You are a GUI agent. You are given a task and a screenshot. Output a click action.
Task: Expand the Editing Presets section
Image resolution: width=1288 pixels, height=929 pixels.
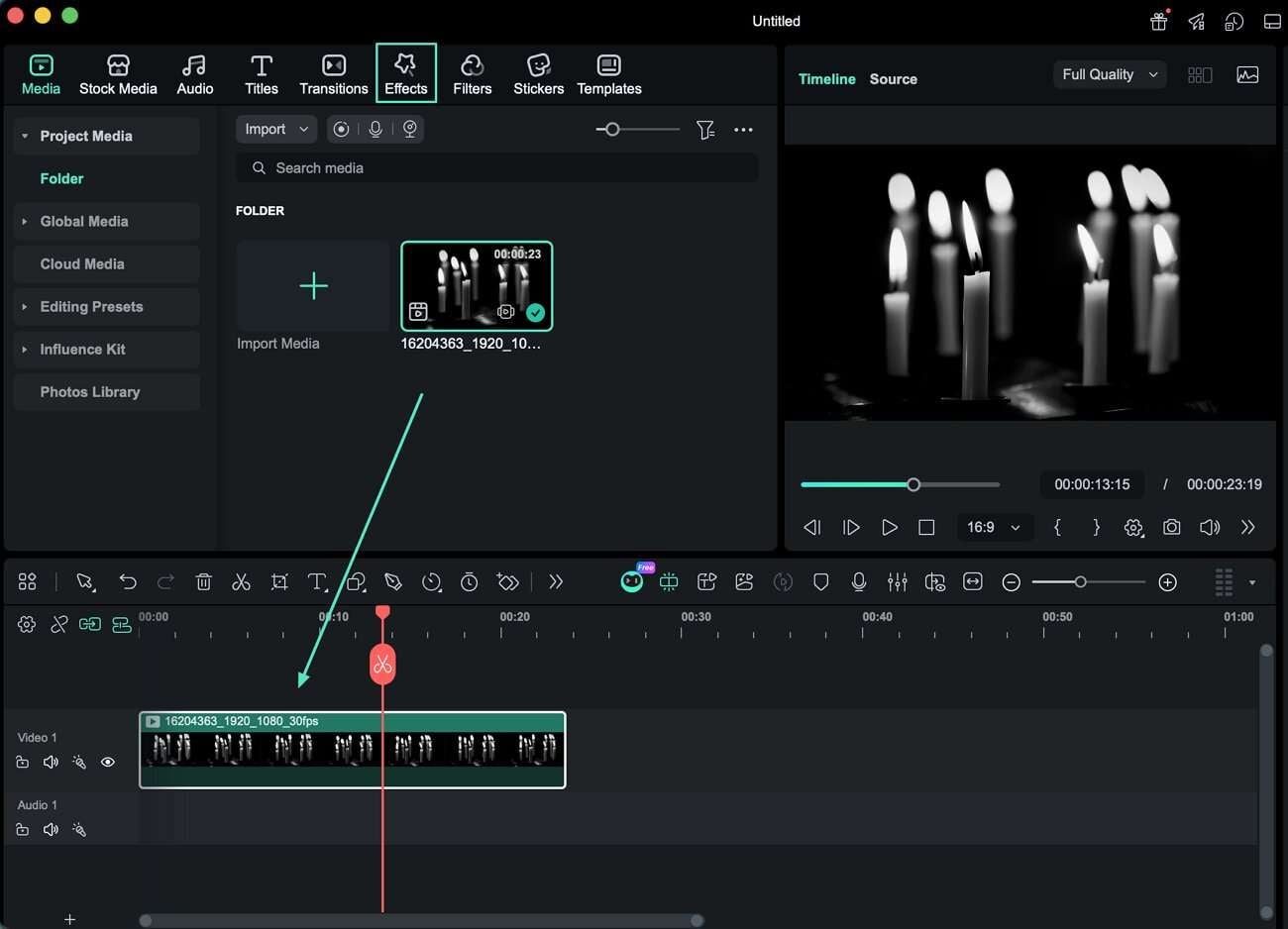(x=25, y=307)
